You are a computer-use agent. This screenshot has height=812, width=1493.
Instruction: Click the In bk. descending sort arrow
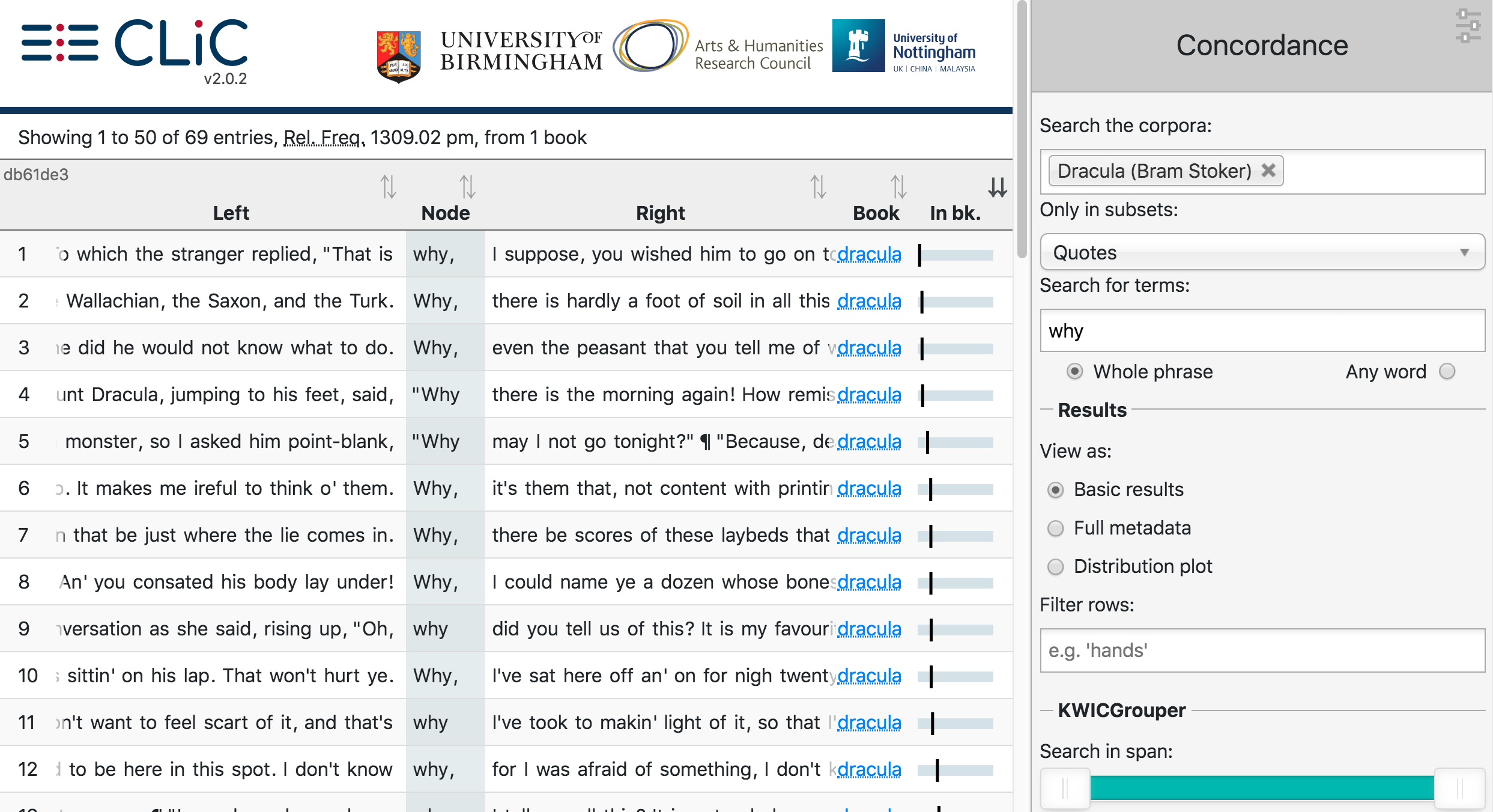(x=998, y=187)
